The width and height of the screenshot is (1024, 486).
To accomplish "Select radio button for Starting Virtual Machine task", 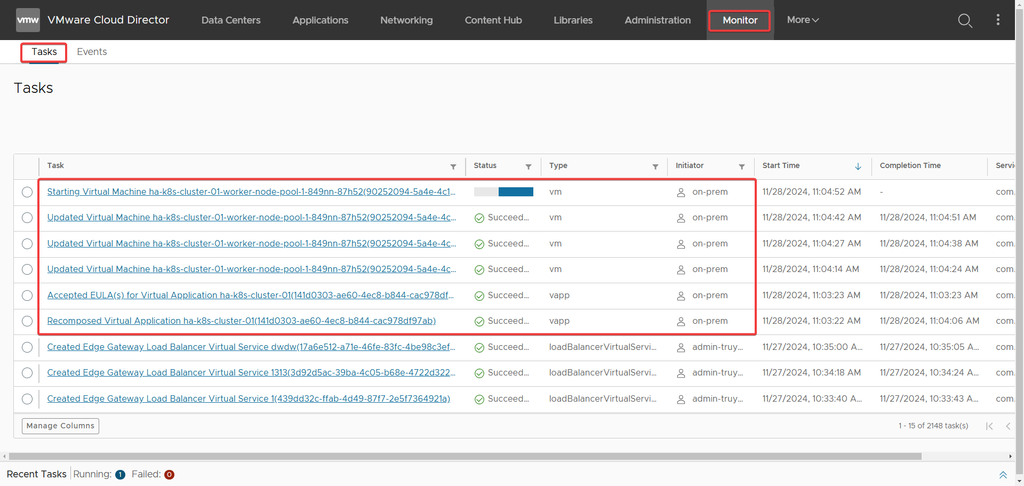I will tap(27, 192).
